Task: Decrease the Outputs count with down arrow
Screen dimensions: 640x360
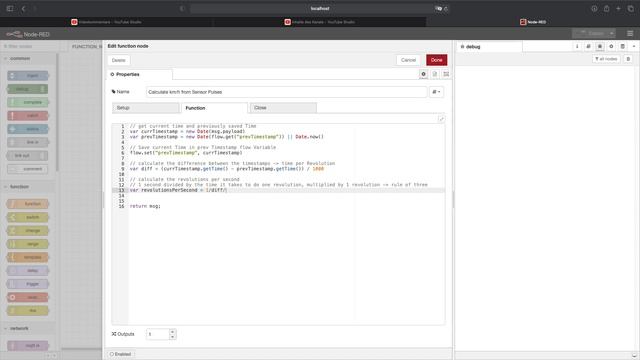Action: pos(172,337)
